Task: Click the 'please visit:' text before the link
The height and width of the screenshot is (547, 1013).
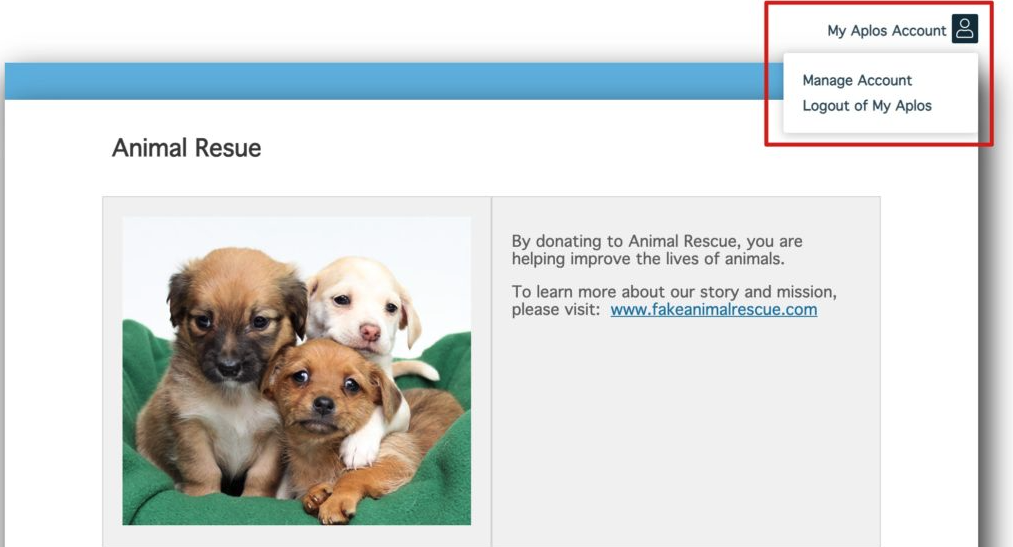Action: coord(556,310)
